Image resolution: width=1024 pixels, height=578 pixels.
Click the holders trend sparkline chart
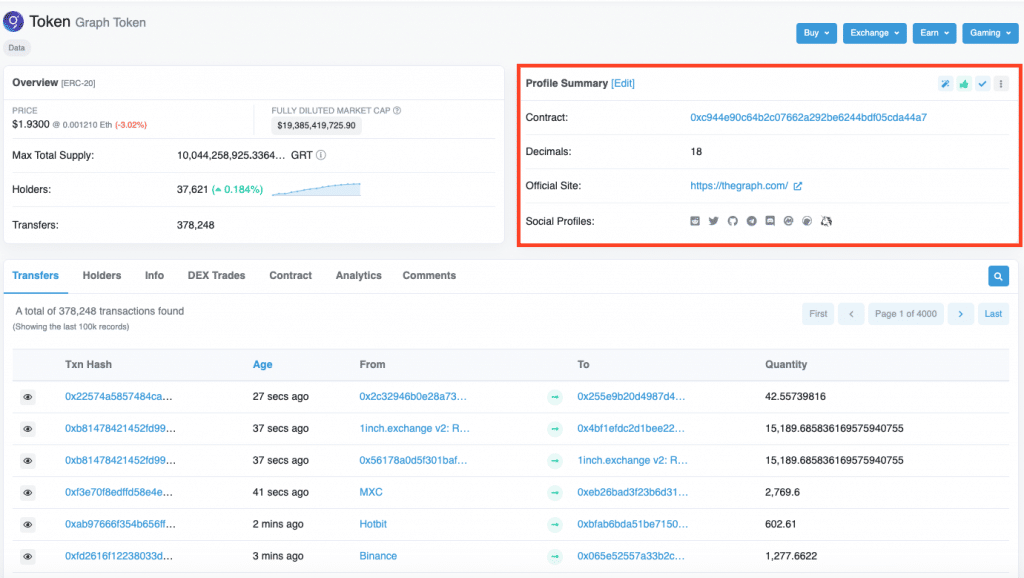[316, 189]
